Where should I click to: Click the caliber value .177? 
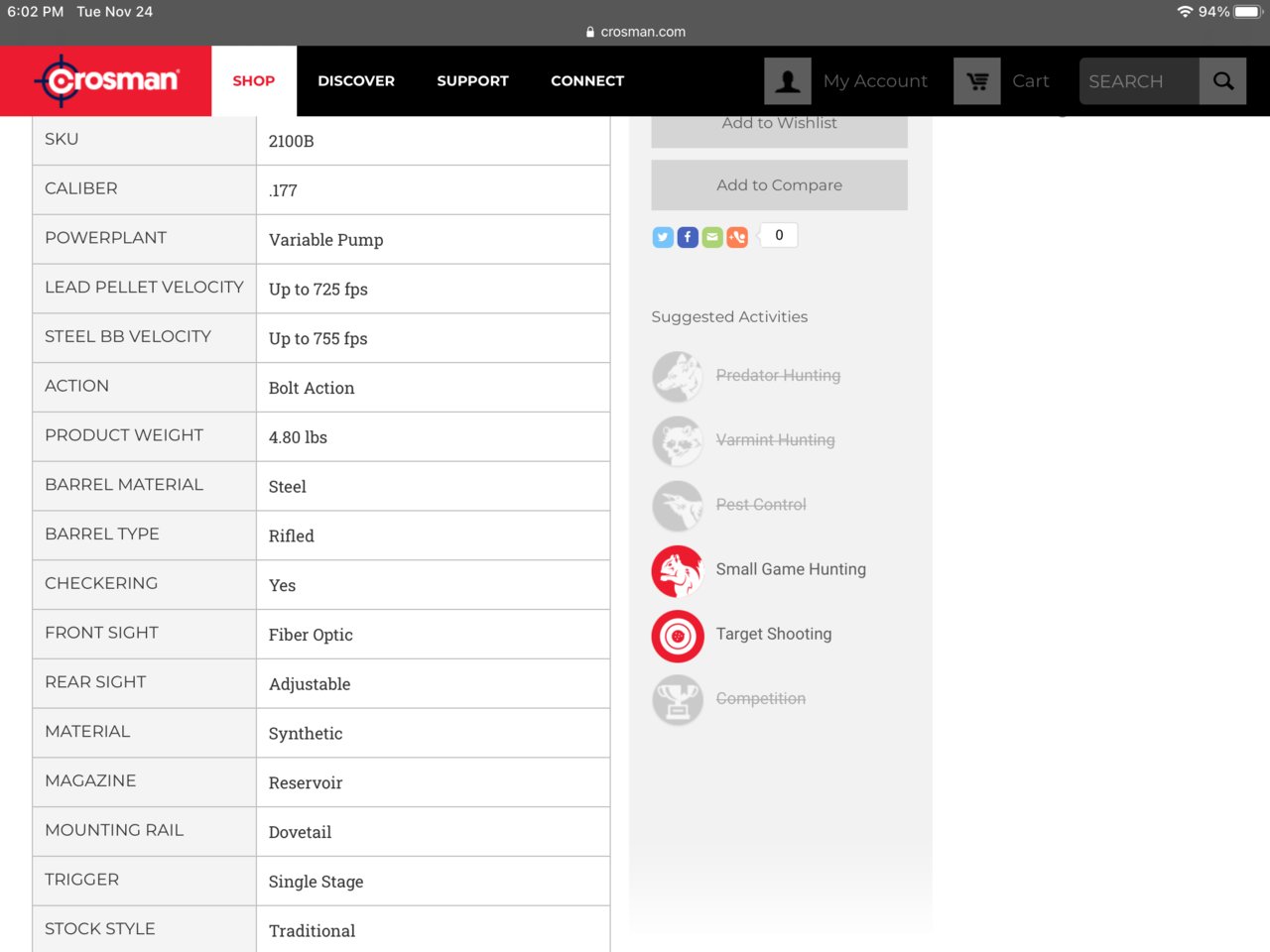(283, 190)
